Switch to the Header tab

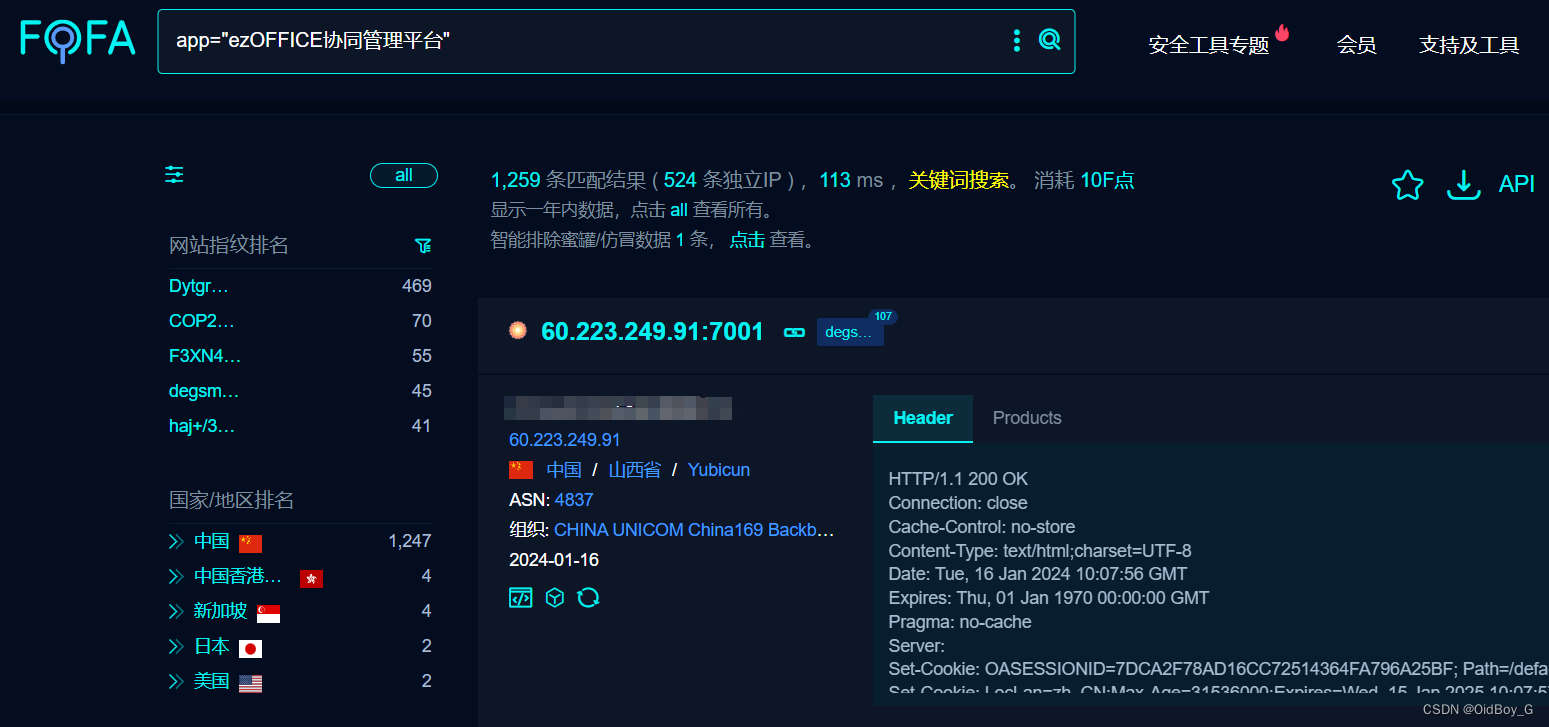[x=923, y=418]
